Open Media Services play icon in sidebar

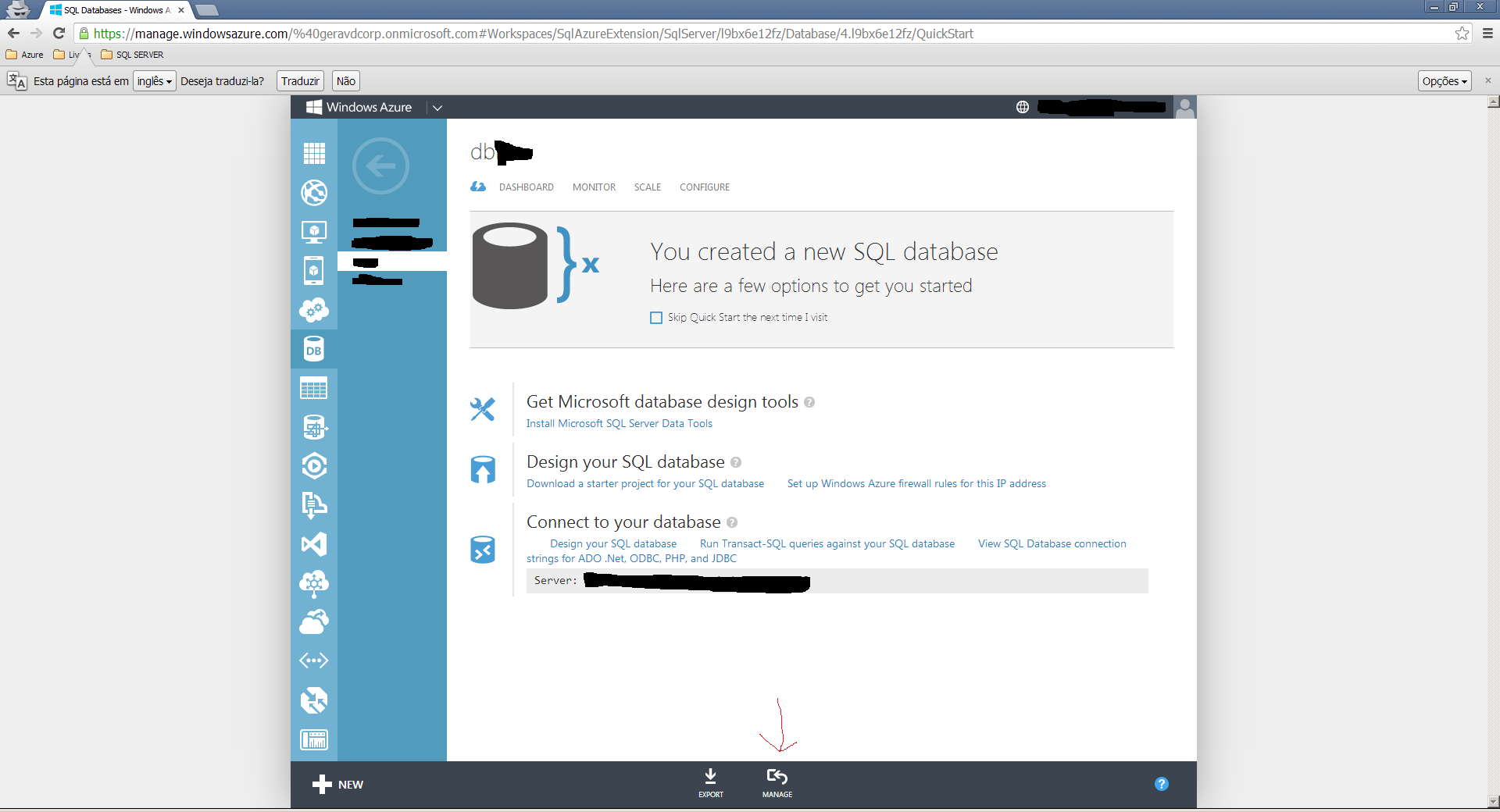tap(314, 466)
